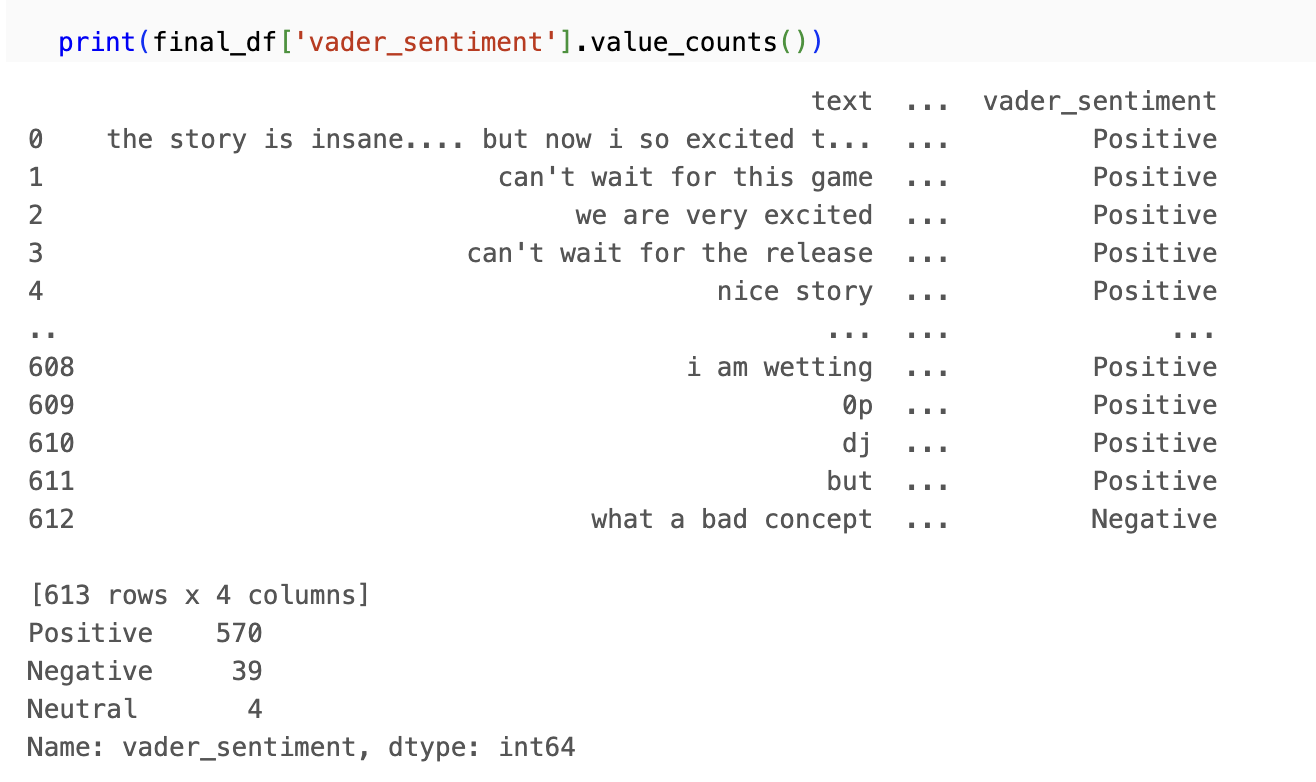Click the row index 610

[x=51, y=443]
